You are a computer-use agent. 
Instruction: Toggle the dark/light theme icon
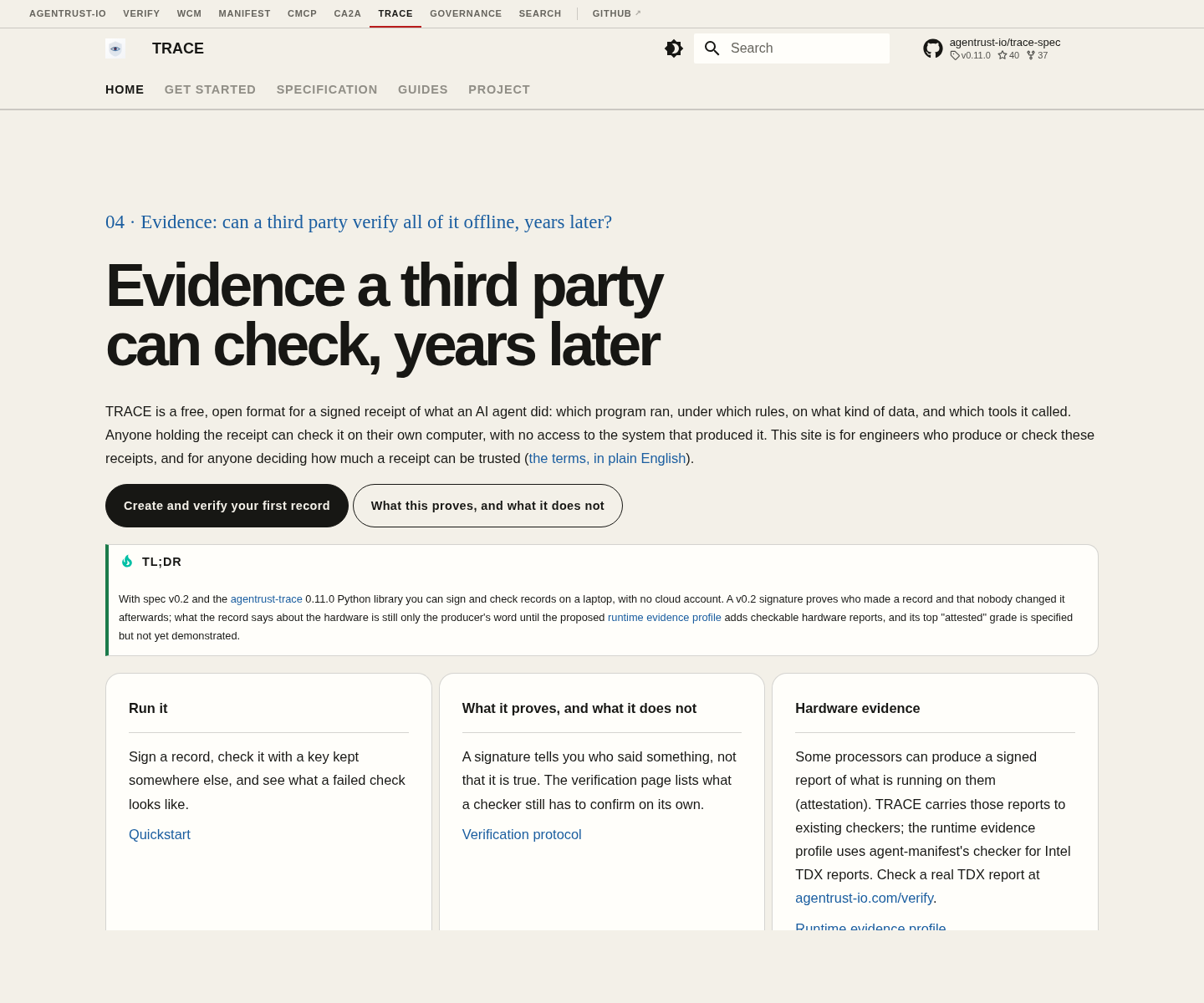[674, 48]
